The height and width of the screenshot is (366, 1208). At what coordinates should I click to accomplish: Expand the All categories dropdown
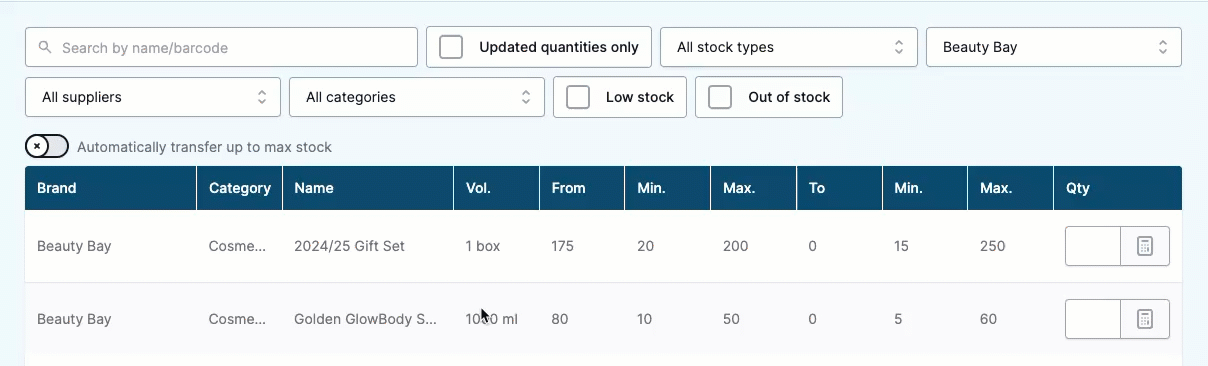(417, 97)
